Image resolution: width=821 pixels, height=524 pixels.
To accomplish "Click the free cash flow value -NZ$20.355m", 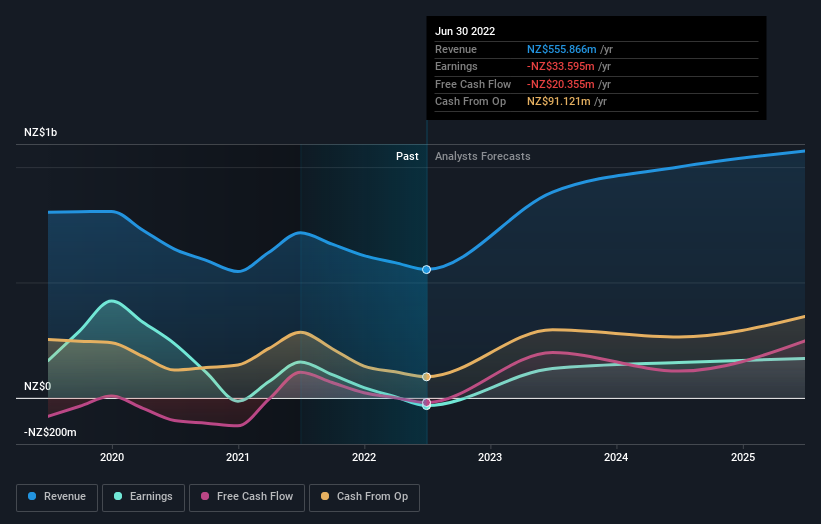I will (561, 84).
